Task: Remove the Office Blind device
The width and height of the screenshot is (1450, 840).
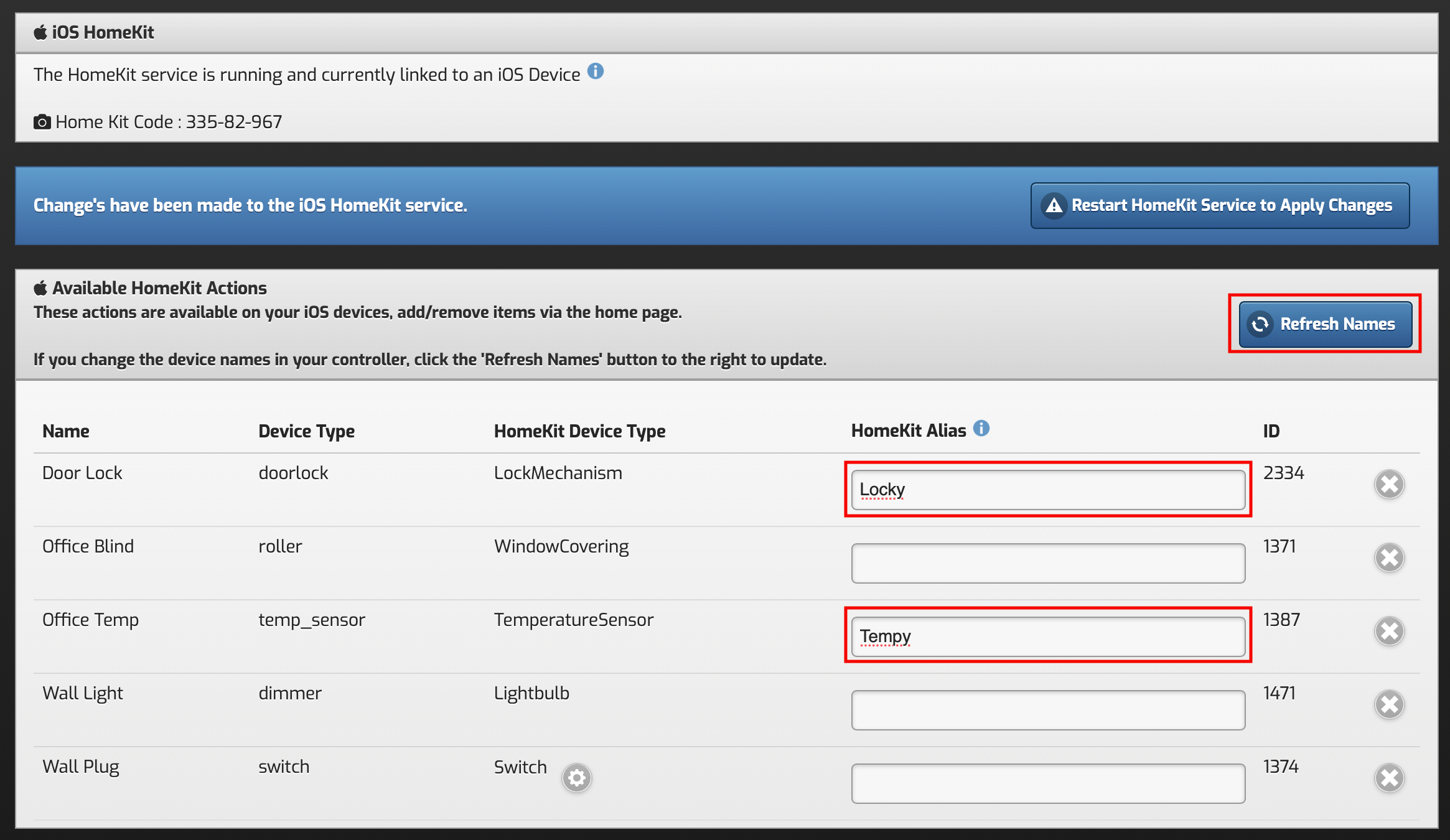Action: pyautogui.click(x=1389, y=558)
